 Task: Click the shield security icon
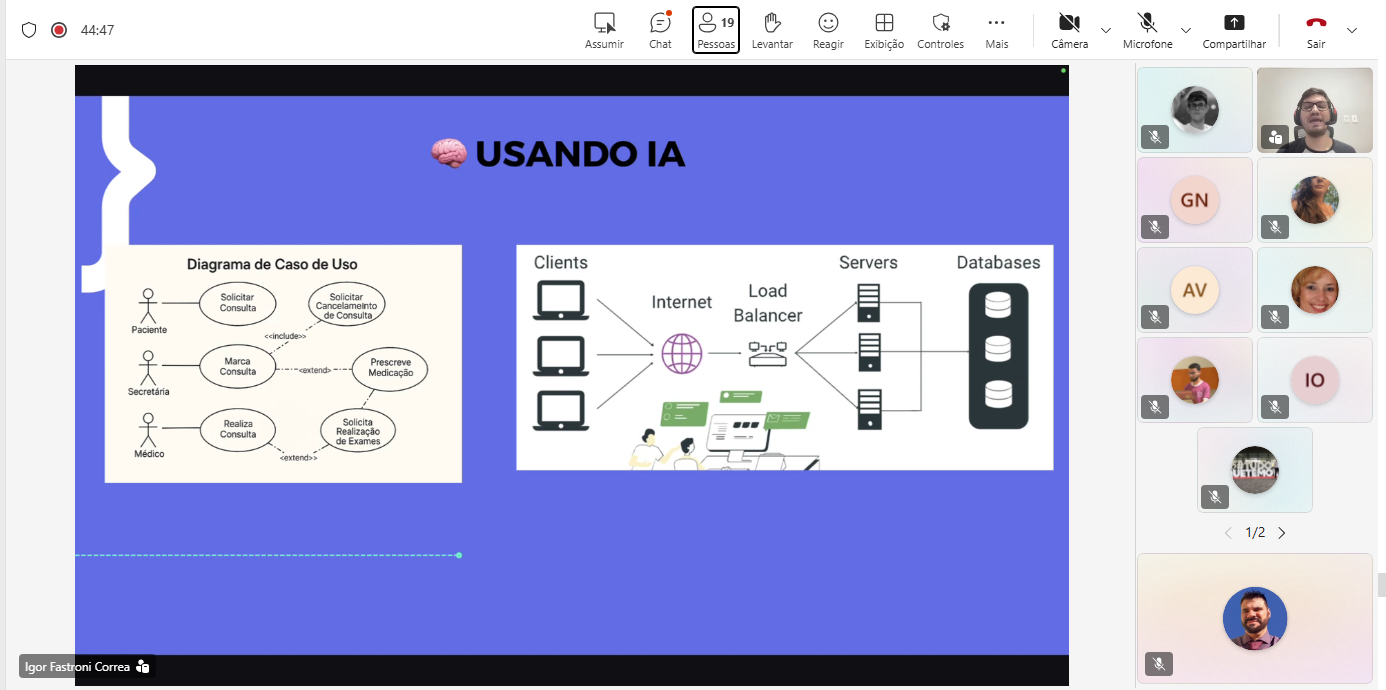(29, 30)
